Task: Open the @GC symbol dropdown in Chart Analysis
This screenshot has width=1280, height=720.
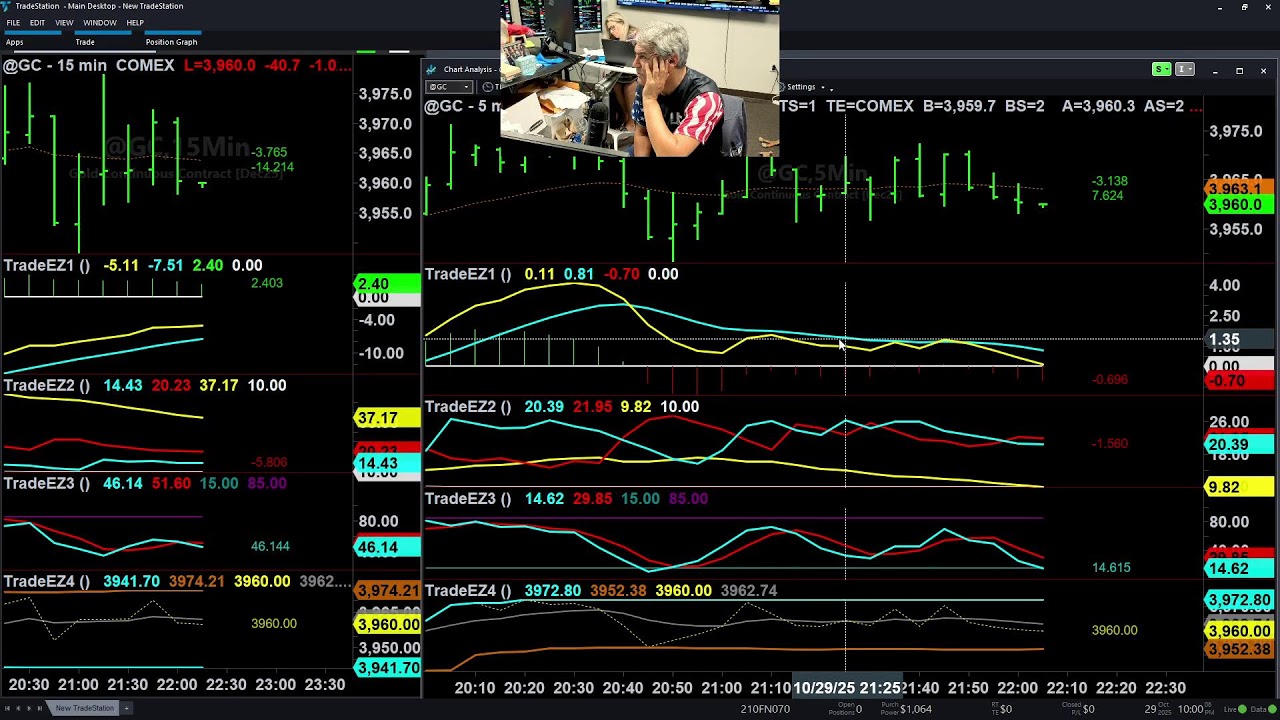Action: pyautogui.click(x=449, y=87)
